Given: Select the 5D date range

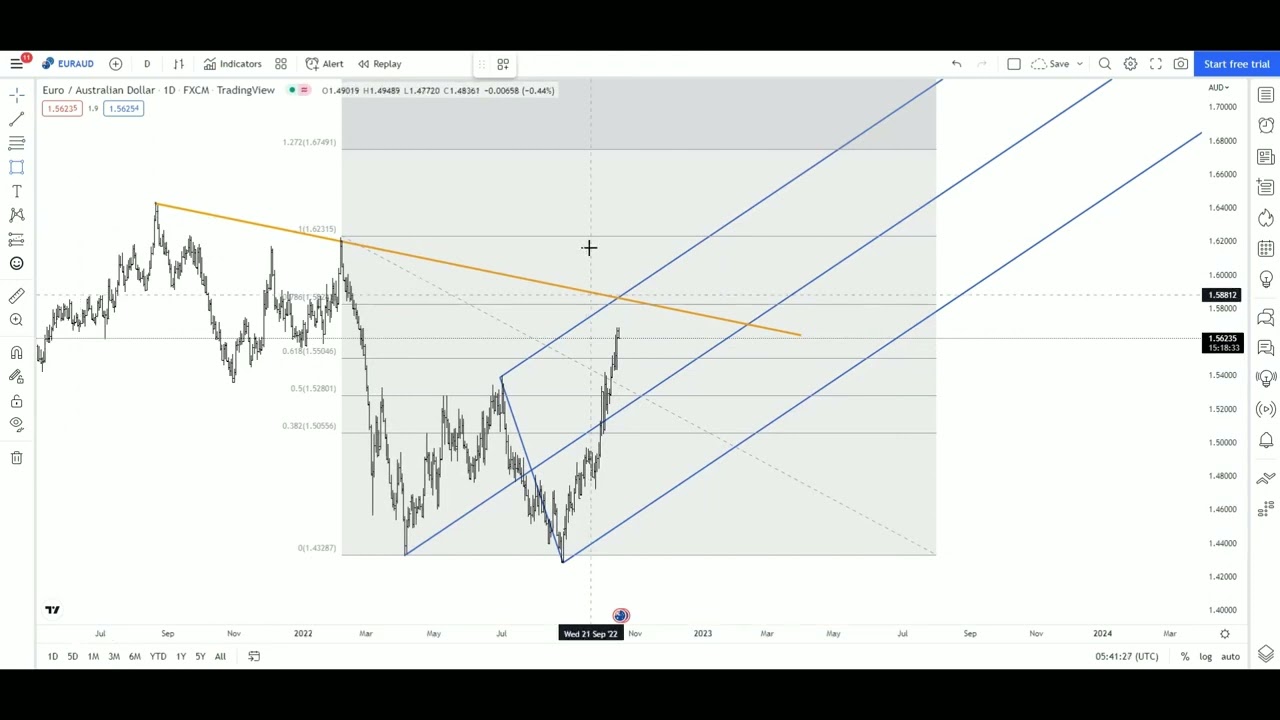Looking at the screenshot, I should tap(73, 657).
